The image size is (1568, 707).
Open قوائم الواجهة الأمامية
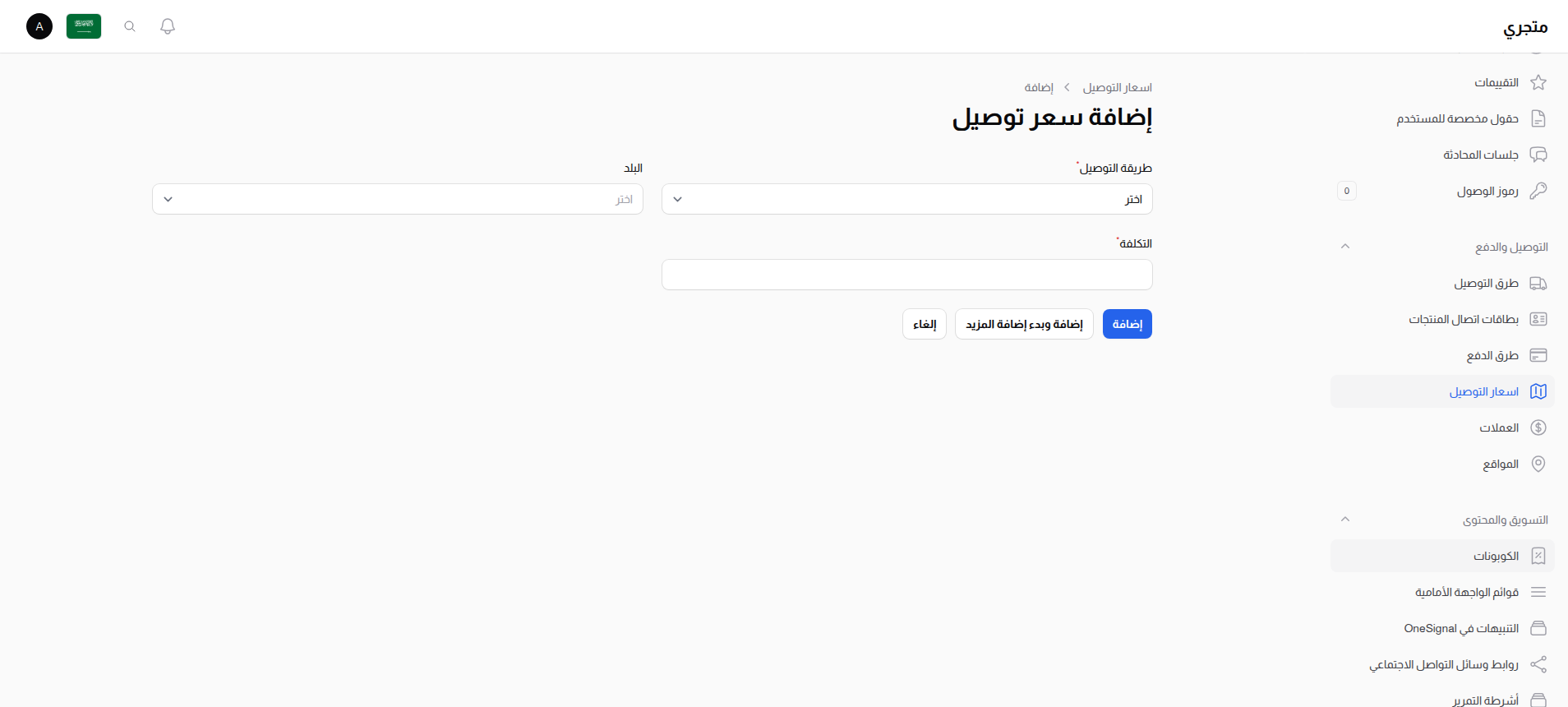point(1442,592)
